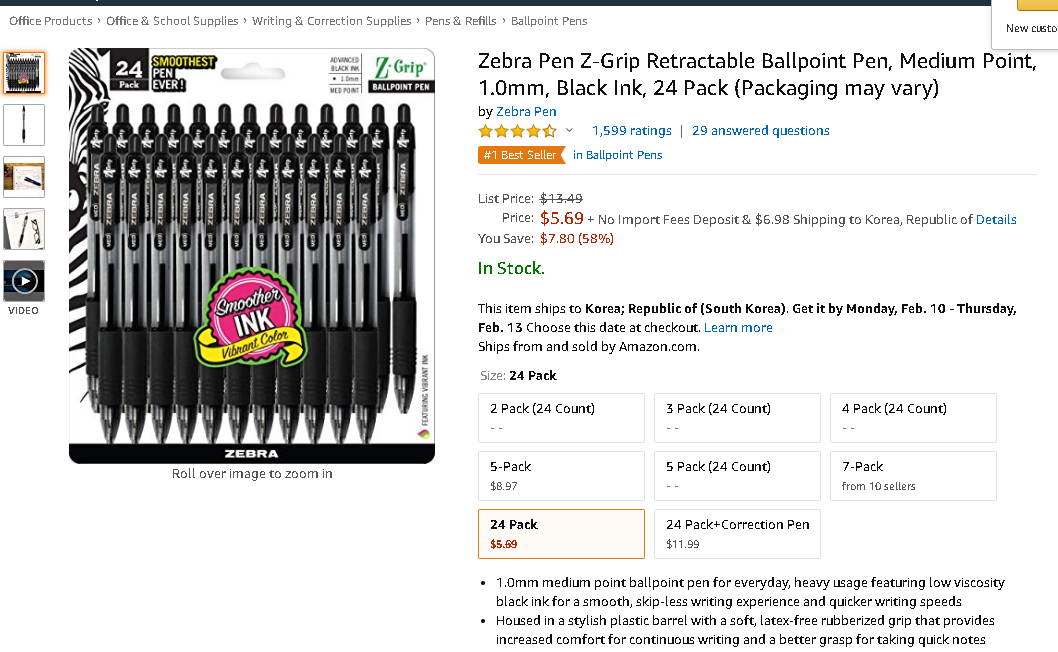Image resolution: width=1058 pixels, height=652 pixels.
Task: Open the third product thumbnail image
Action: click(24, 177)
